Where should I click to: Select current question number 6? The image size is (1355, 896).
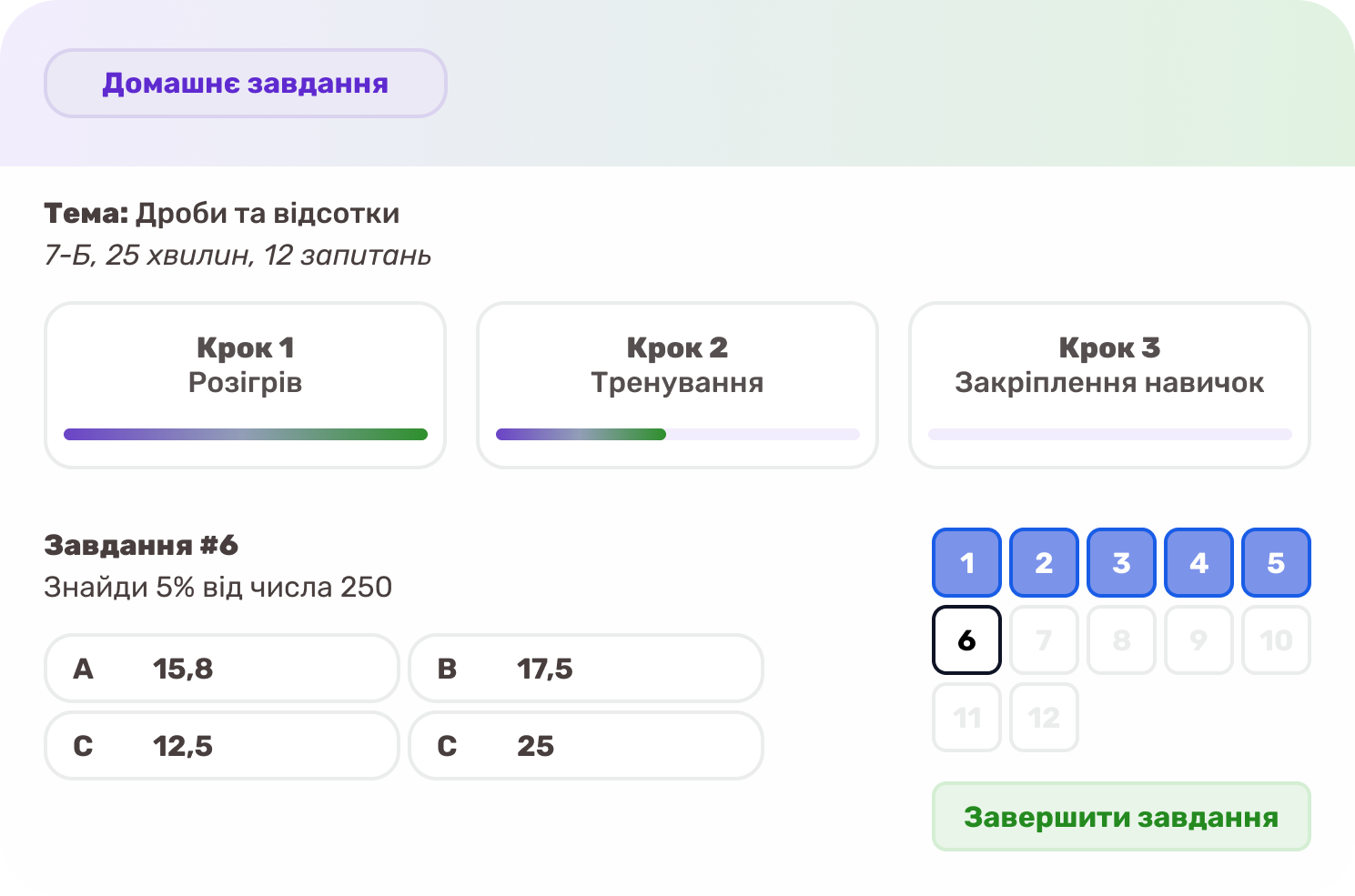click(x=966, y=640)
